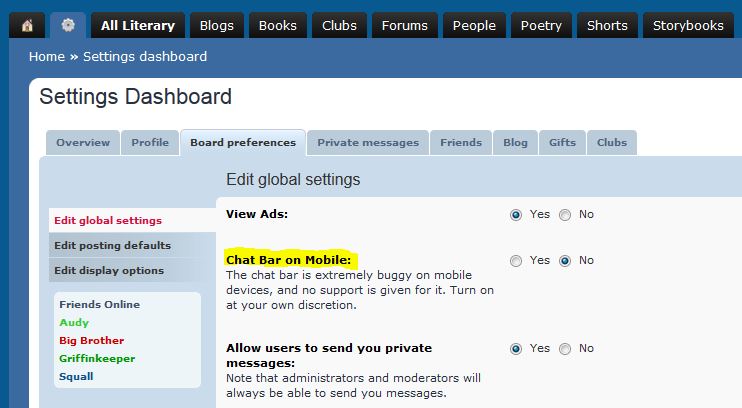Go to the Overview tab
The width and height of the screenshot is (742, 408).
click(83, 142)
